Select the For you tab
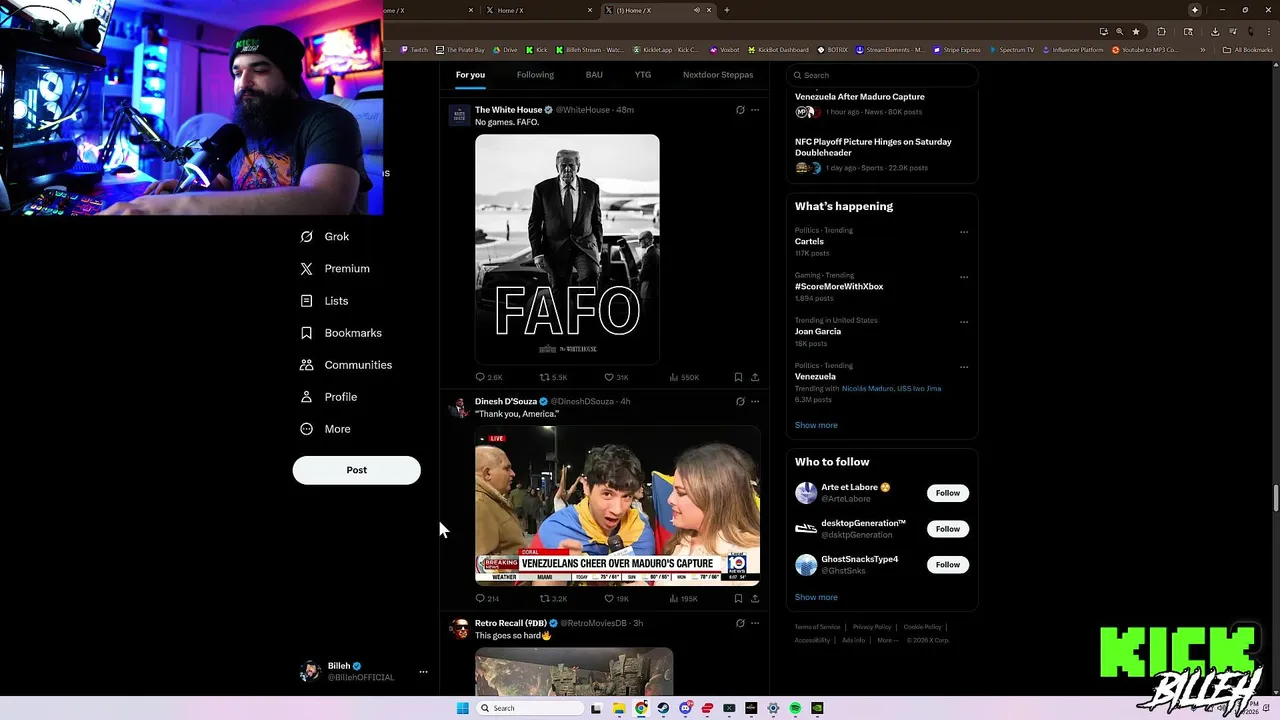Screen dimensions: 1280x720 click(470, 75)
